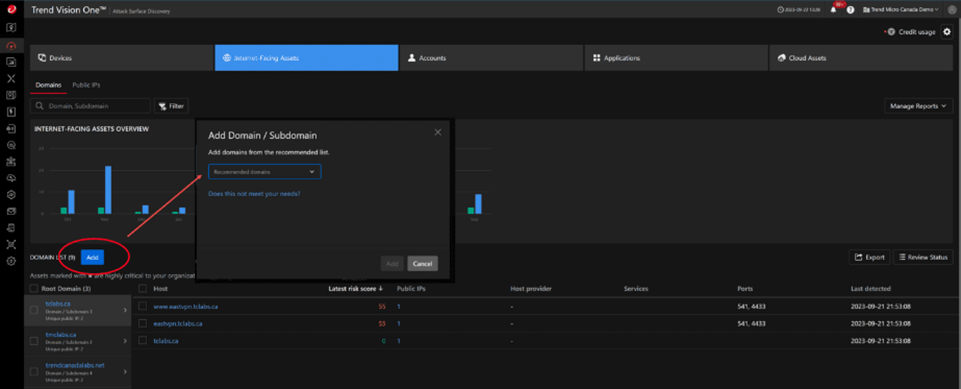Open the Manage Reports dropdown
Image resolution: width=961 pixels, height=389 pixels.
click(919, 106)
